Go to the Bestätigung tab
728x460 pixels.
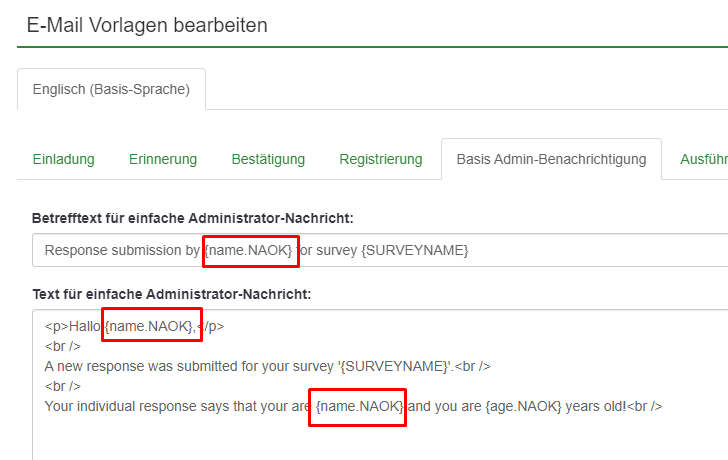268,159
